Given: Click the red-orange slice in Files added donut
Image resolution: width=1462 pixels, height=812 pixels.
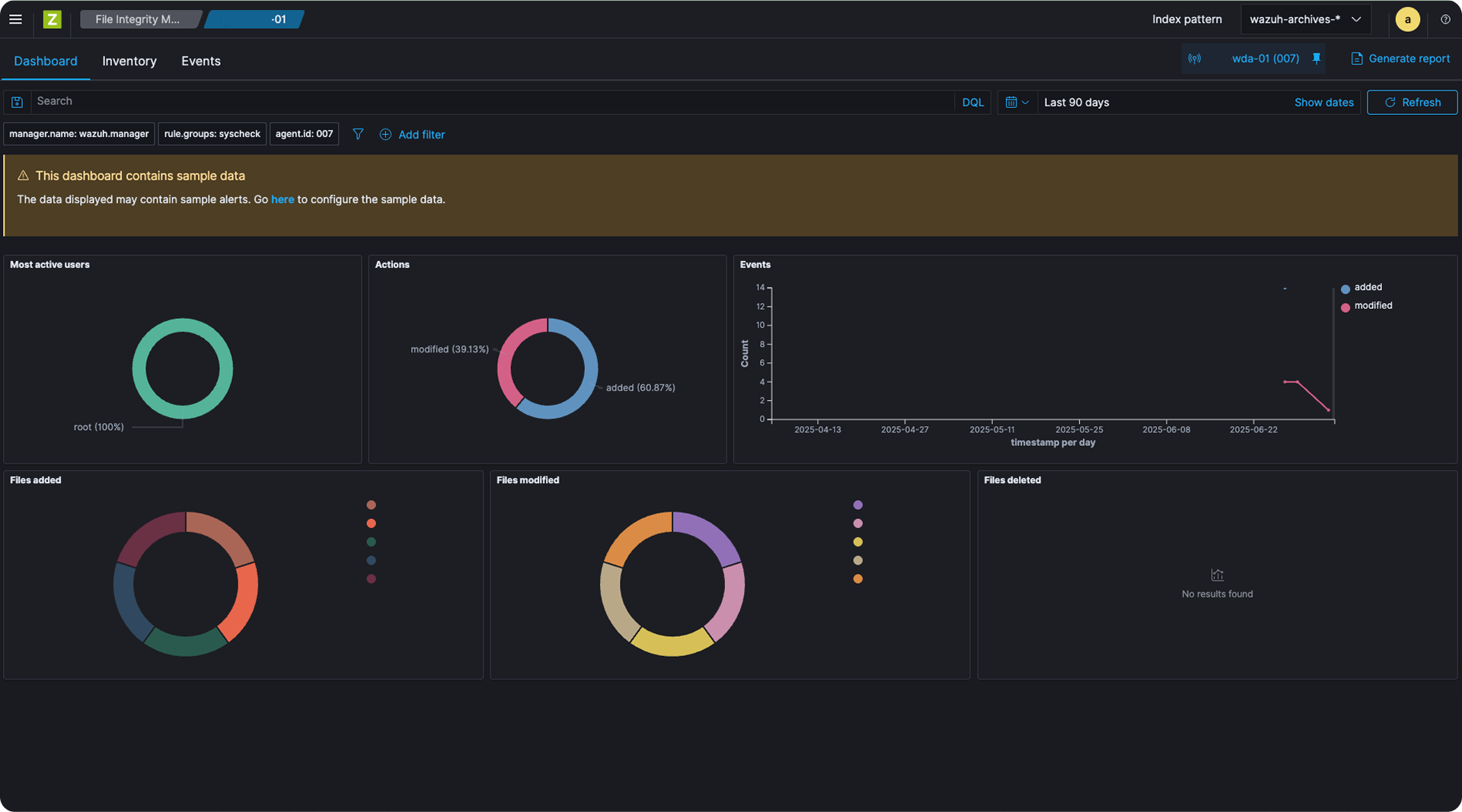Looking at the screenshot, I should coord(245,601).
